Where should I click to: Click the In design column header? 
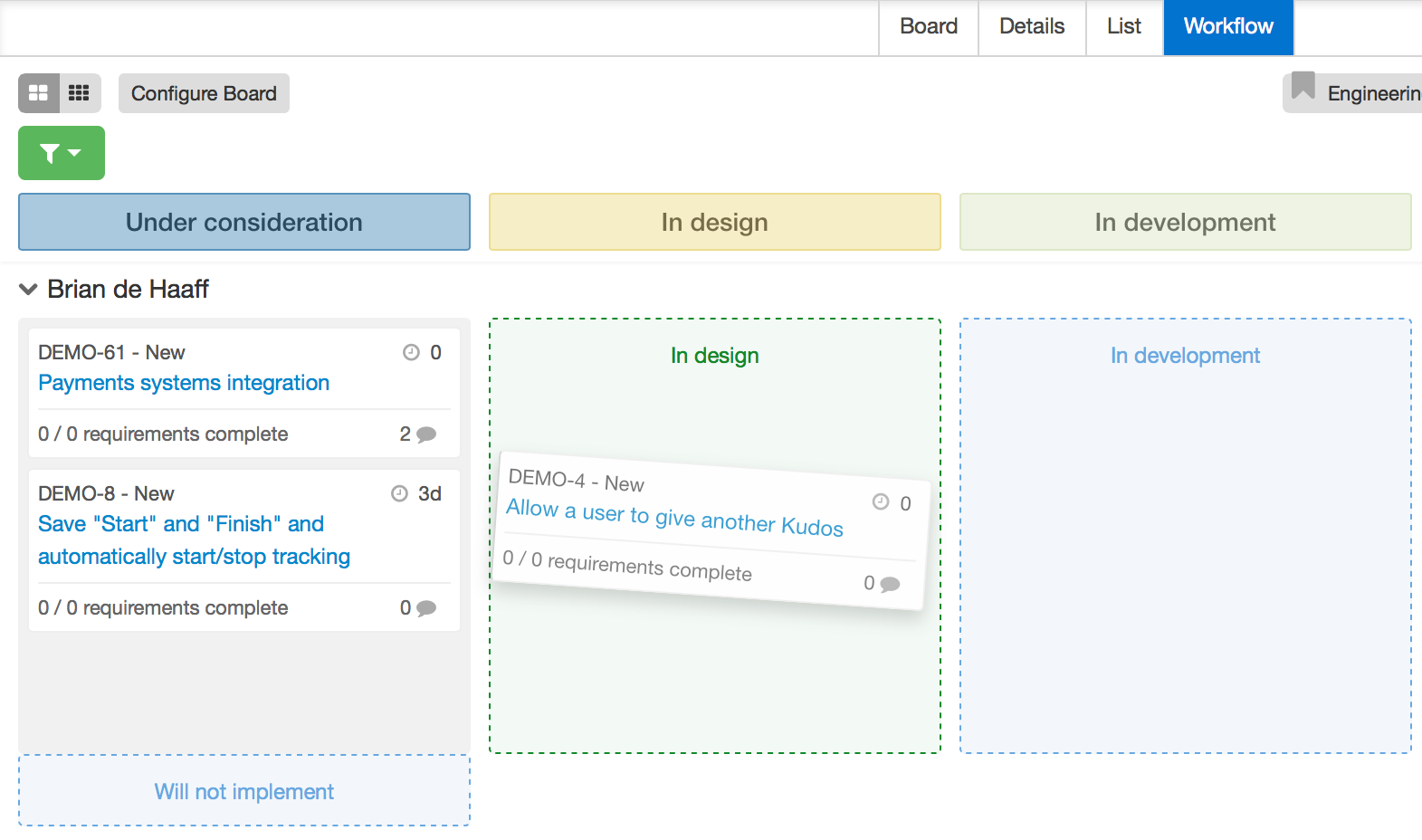coord(715,222)
